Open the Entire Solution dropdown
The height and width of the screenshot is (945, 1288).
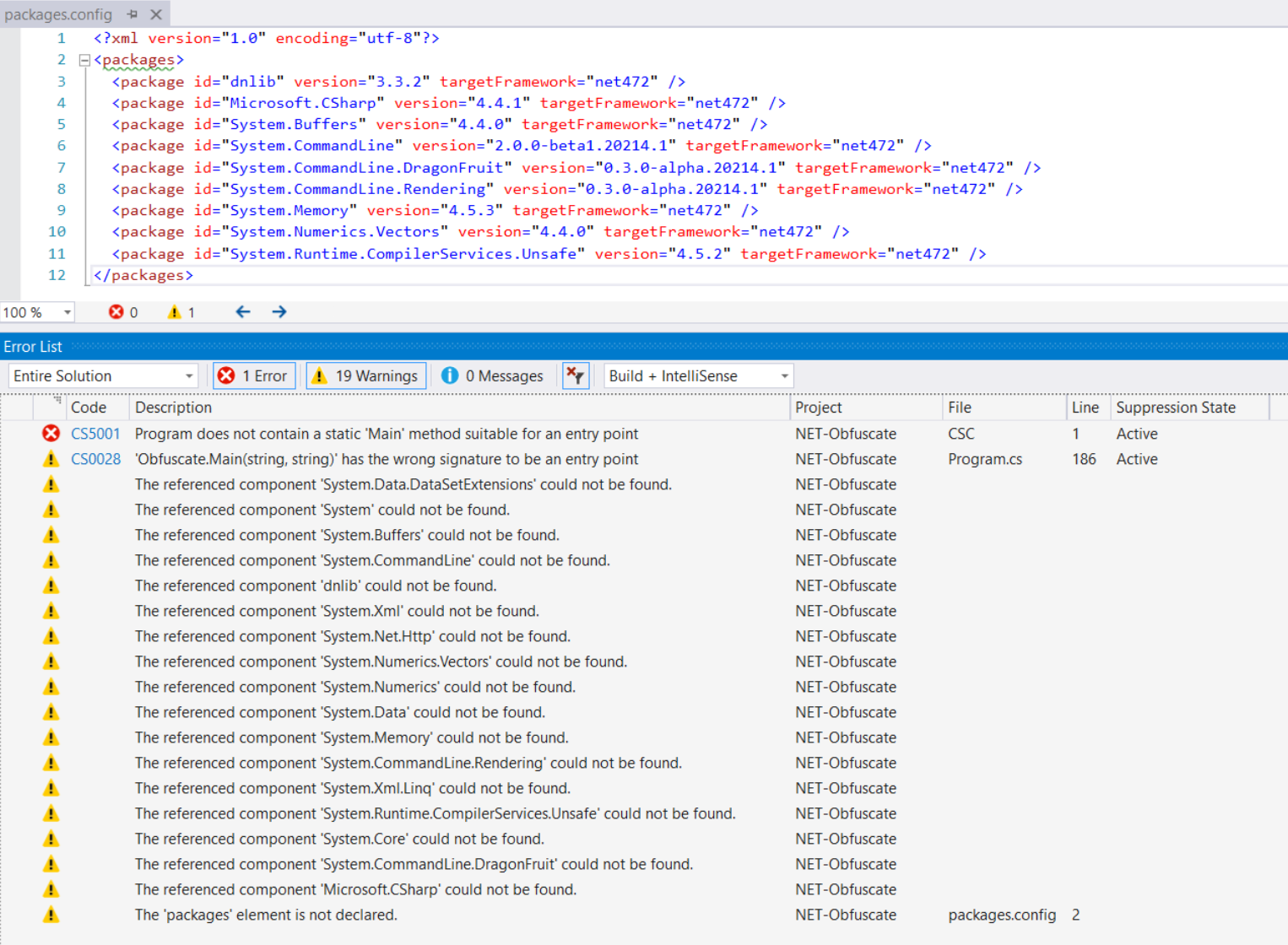[189, 375]
